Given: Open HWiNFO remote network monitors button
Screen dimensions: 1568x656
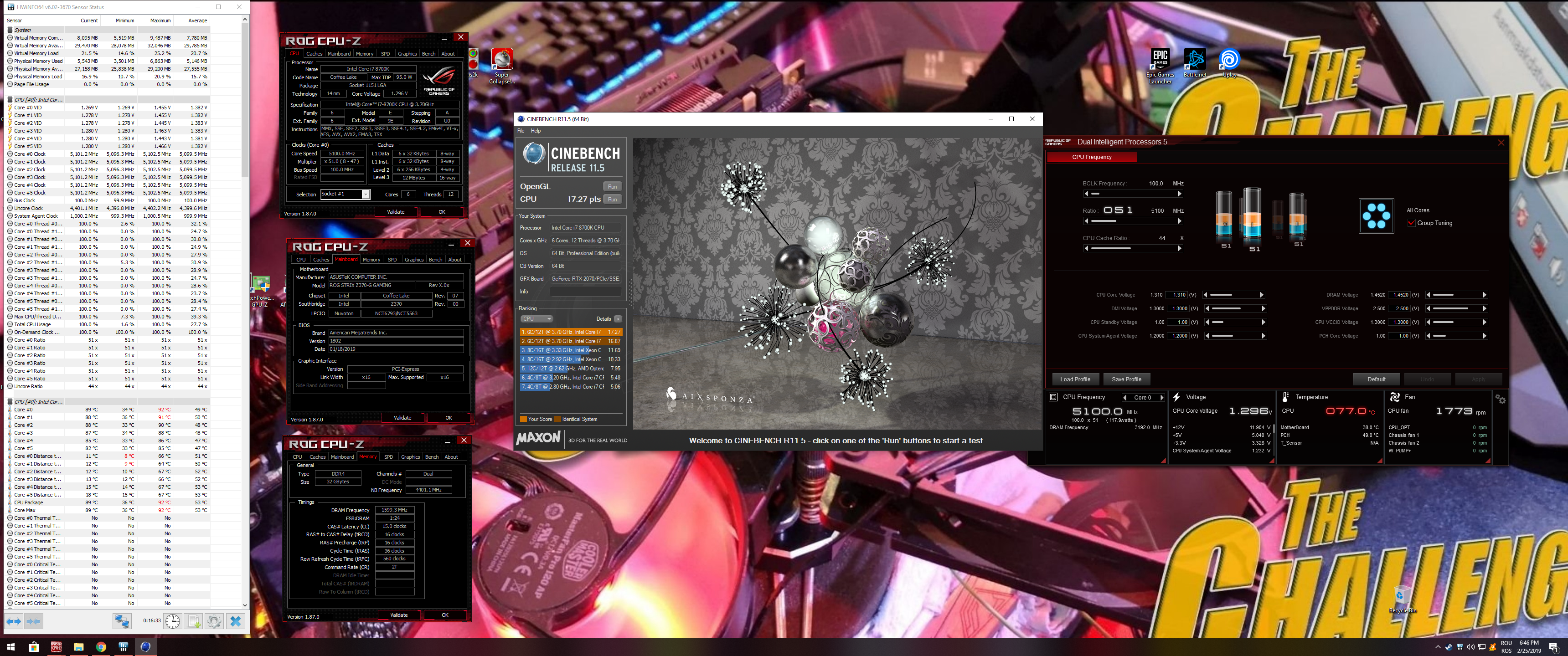Looking at the screenshot, I should point(122,621).
